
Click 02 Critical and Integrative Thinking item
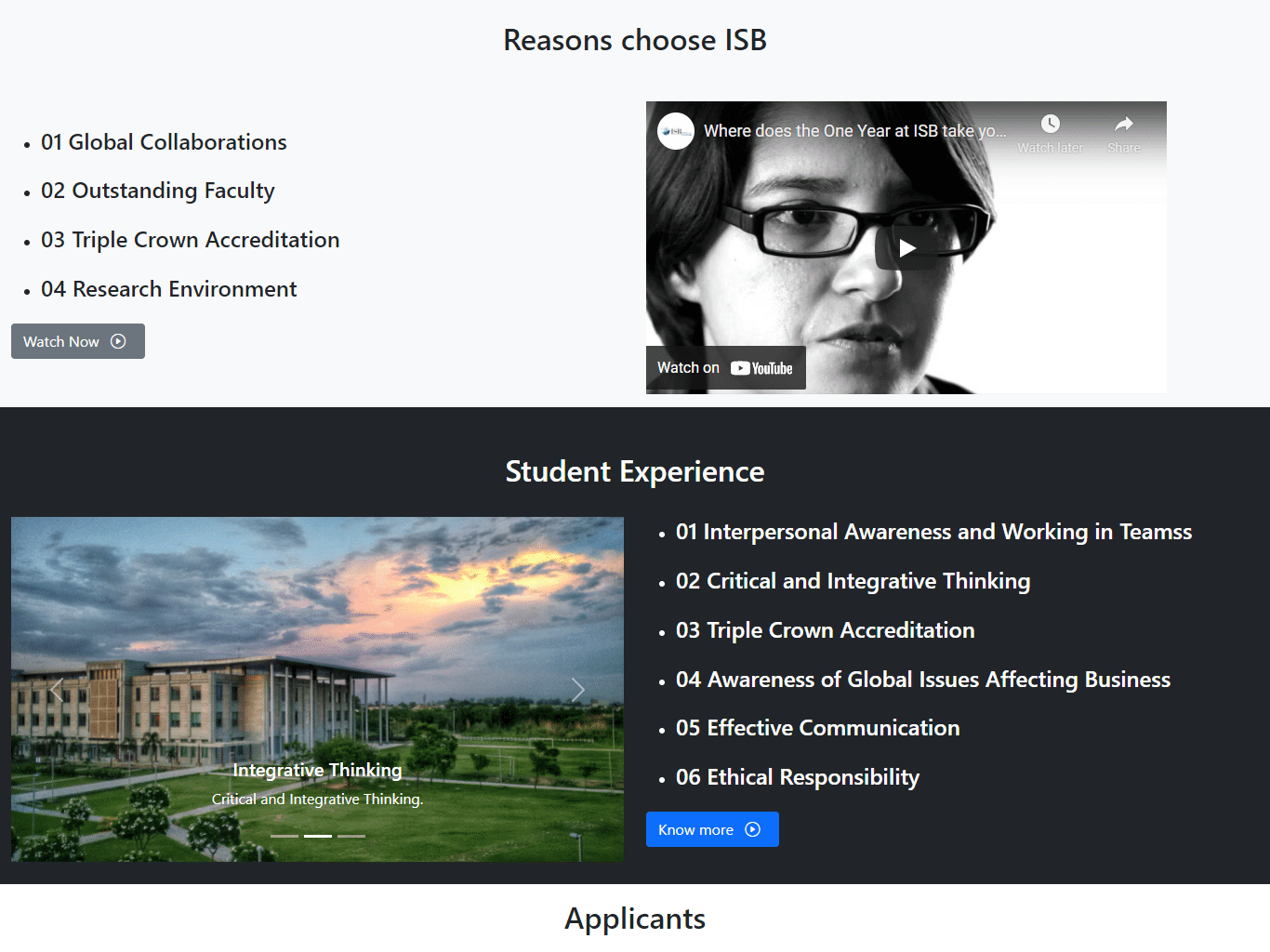pyautogui.click(x=853, y=581)
